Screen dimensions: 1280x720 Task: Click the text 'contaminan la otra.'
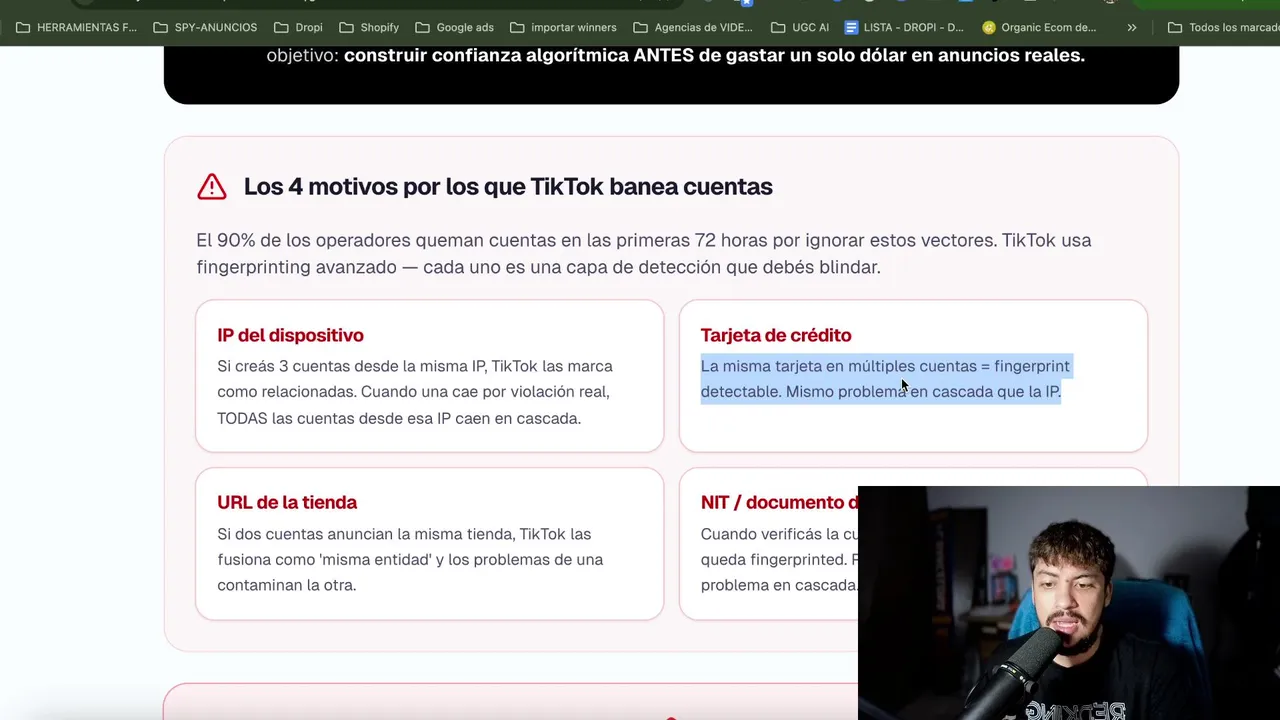click(286, 585)
